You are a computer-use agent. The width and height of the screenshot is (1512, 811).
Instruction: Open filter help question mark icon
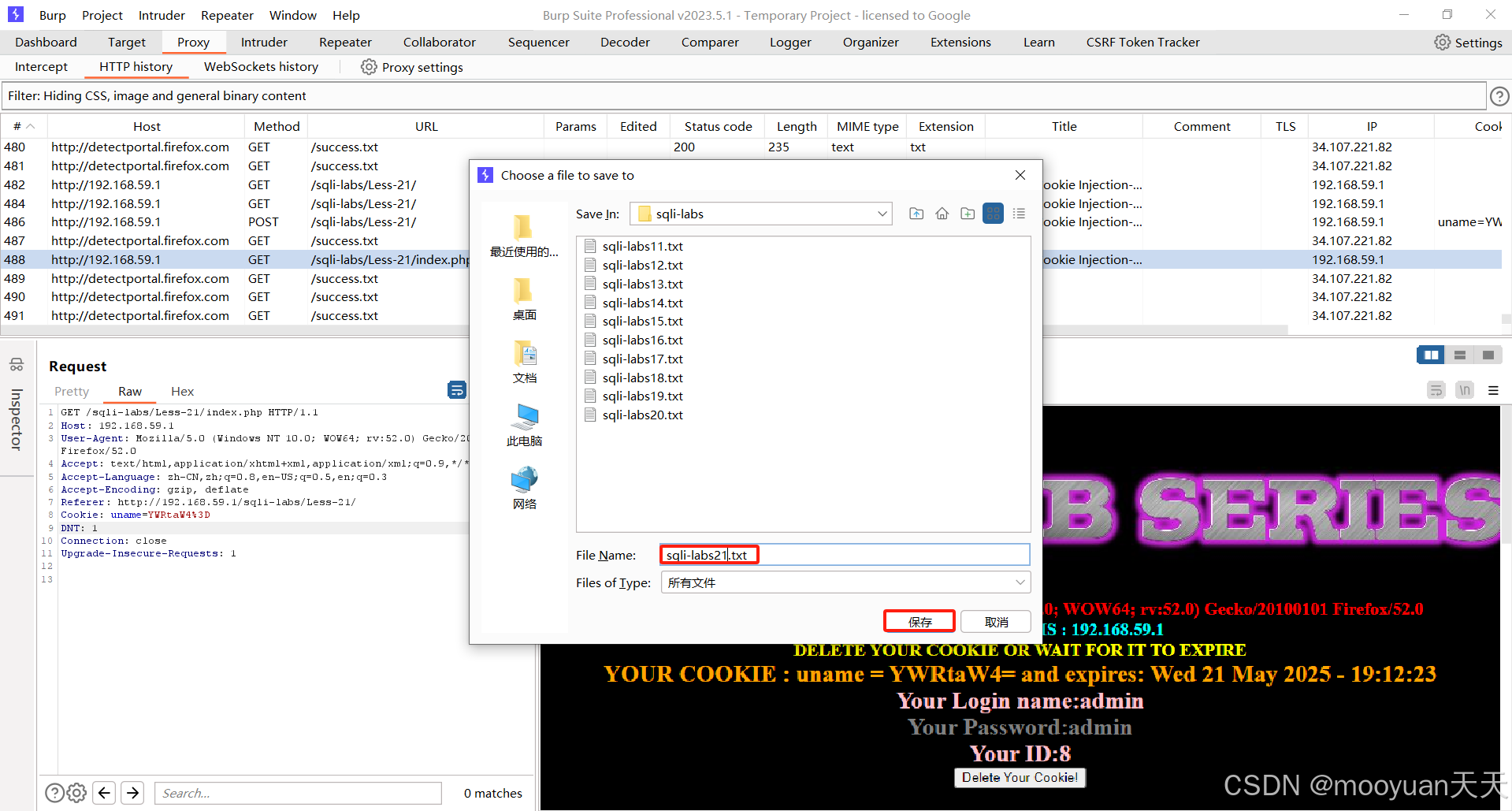(x=1499, y=96)
